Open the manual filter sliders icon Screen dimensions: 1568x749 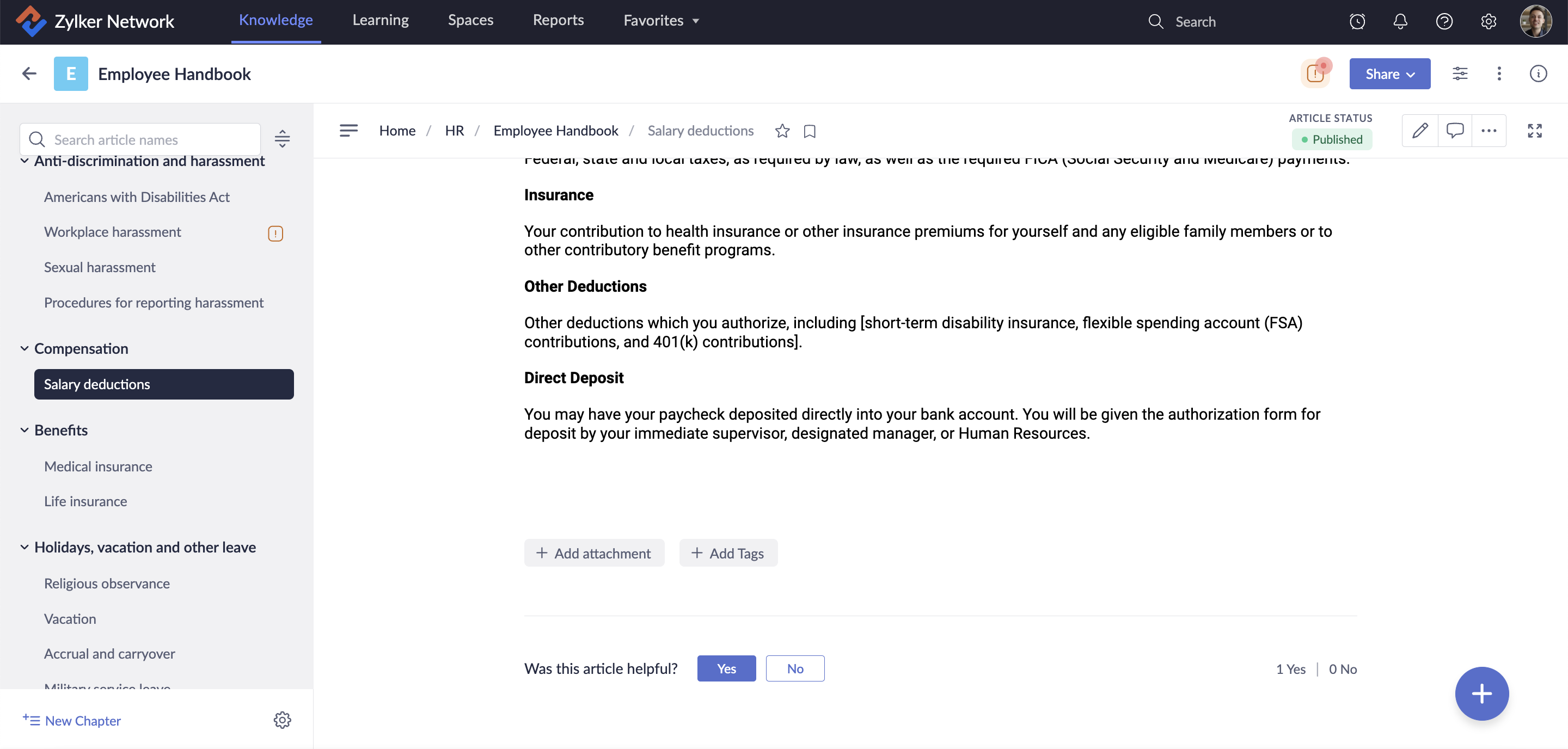tap(1460, 73)
